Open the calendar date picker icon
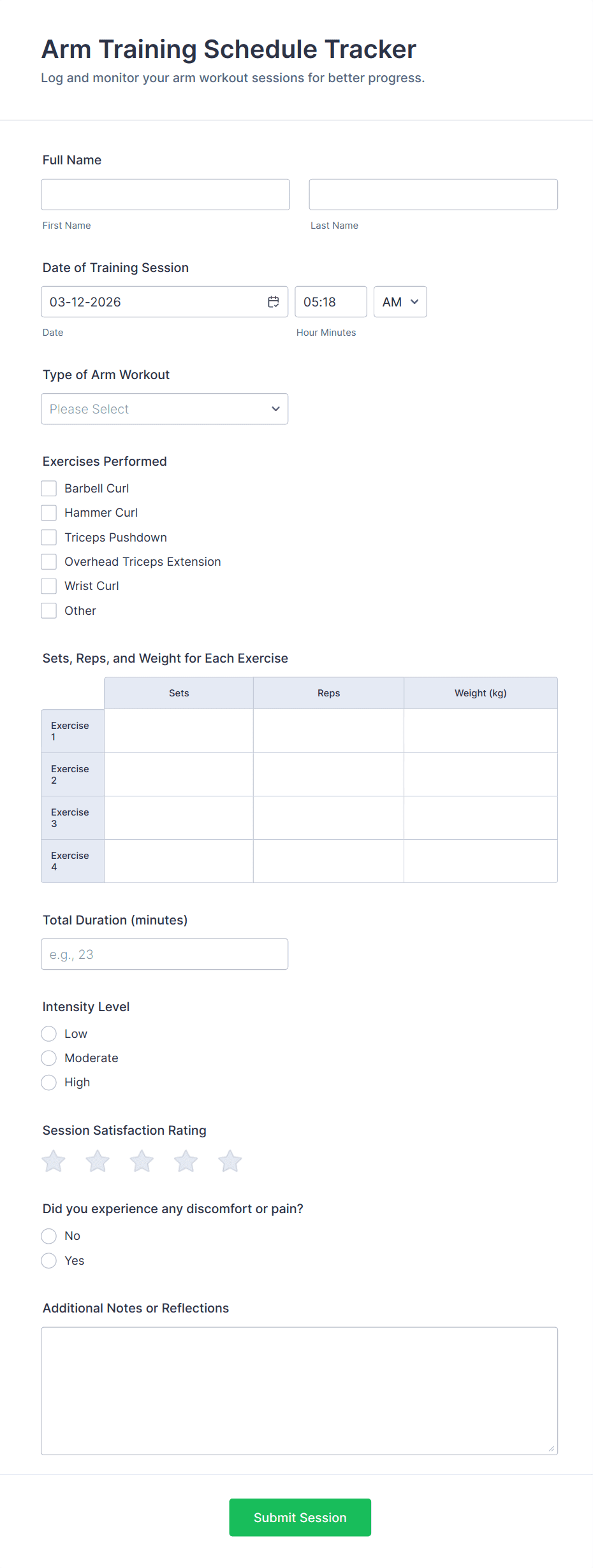Viewport: 593px width, 1568px height. pyautogui.click(x=273, y=302)
